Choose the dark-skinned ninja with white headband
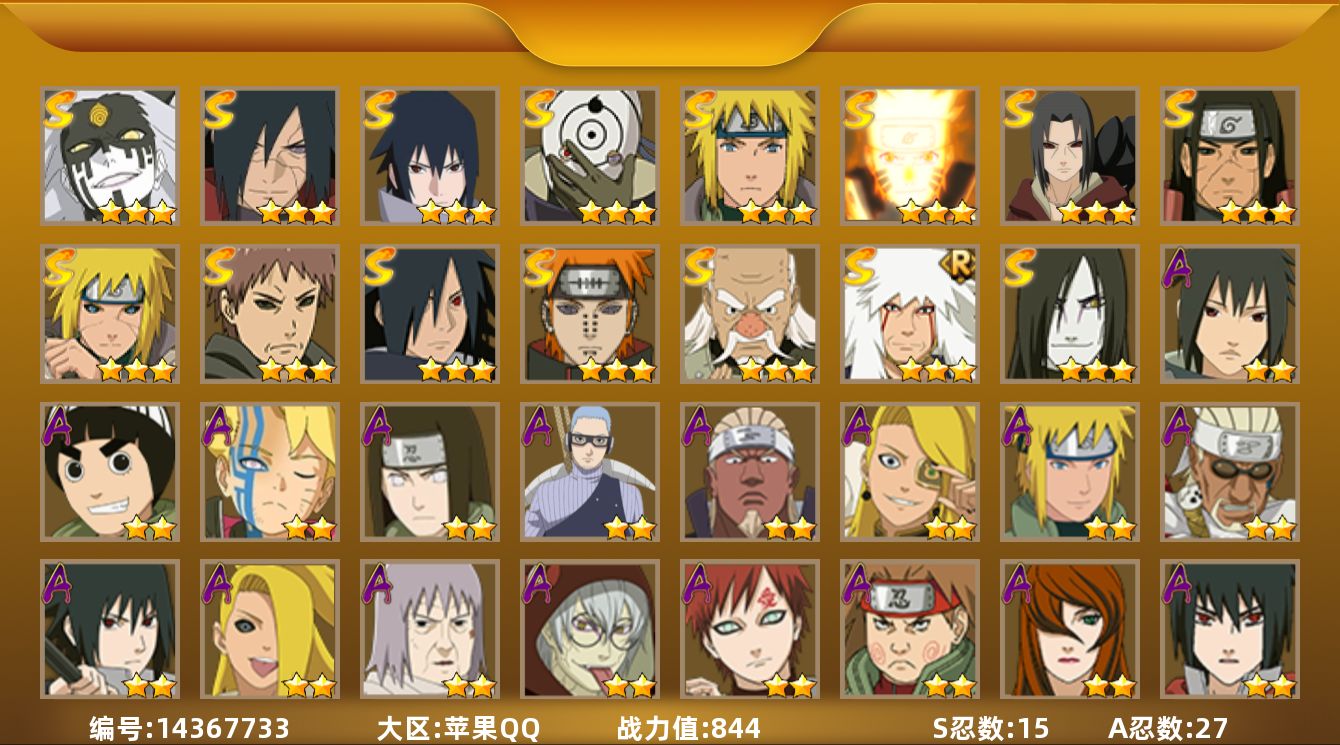The width and height of the screenshot is (1340, 745). click(750, 471)
